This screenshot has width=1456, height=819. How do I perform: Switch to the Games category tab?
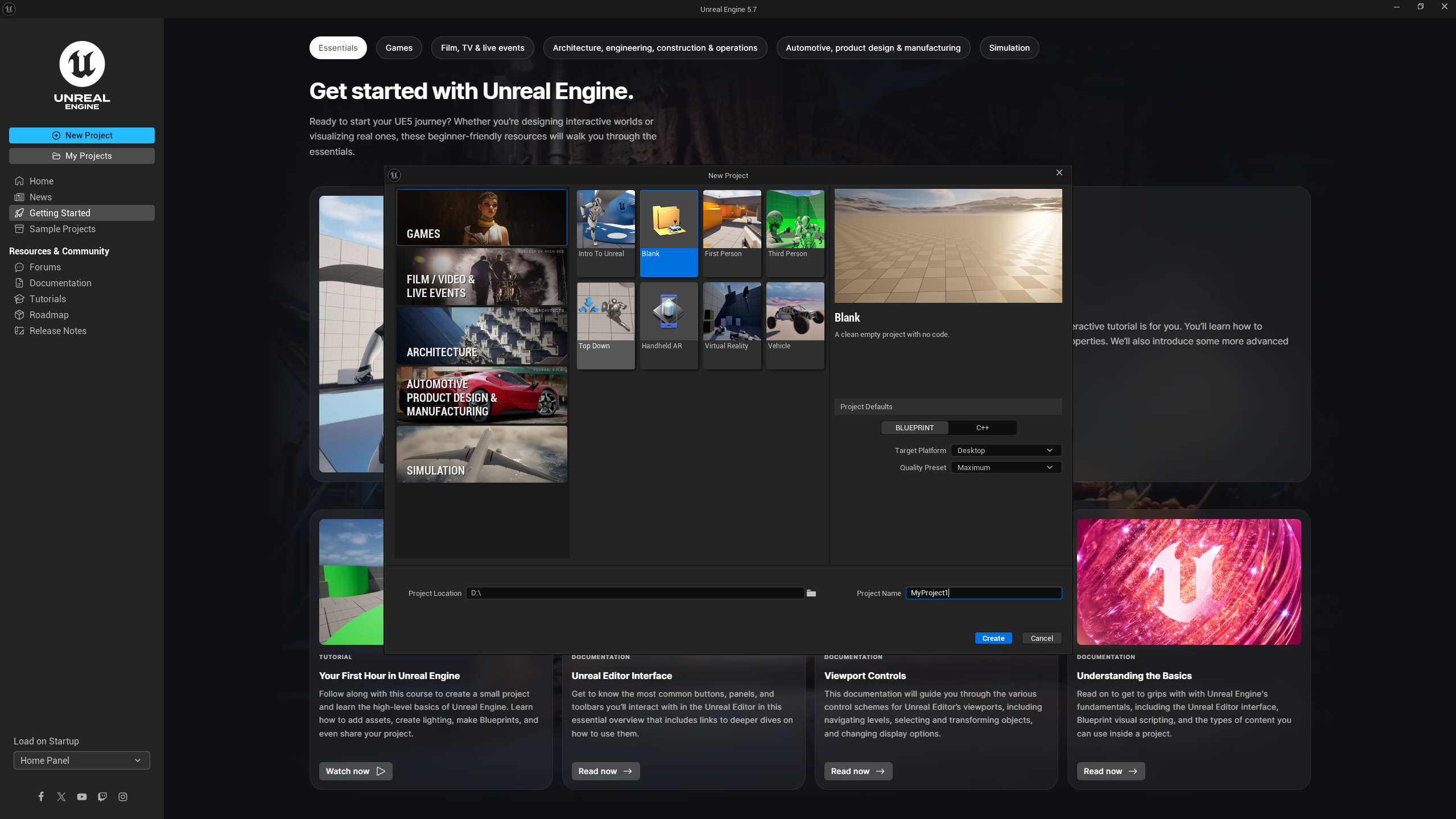398,48
